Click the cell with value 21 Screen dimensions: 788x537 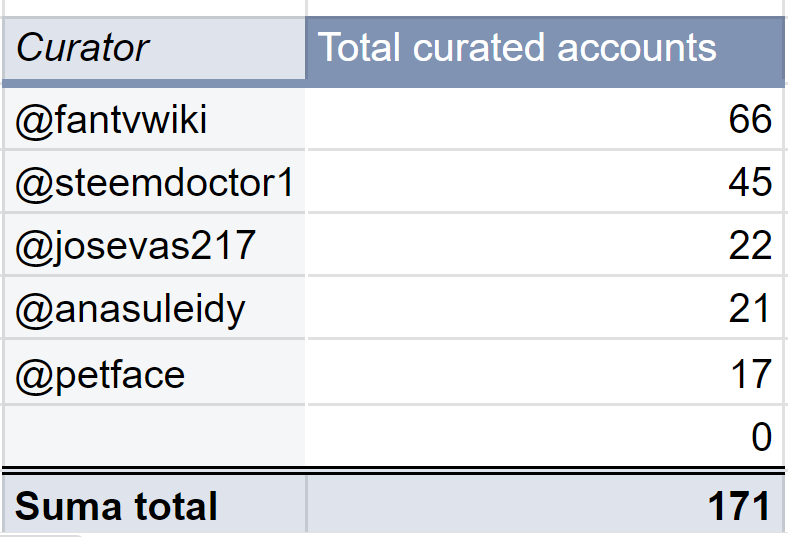click(x=545, y=309)
